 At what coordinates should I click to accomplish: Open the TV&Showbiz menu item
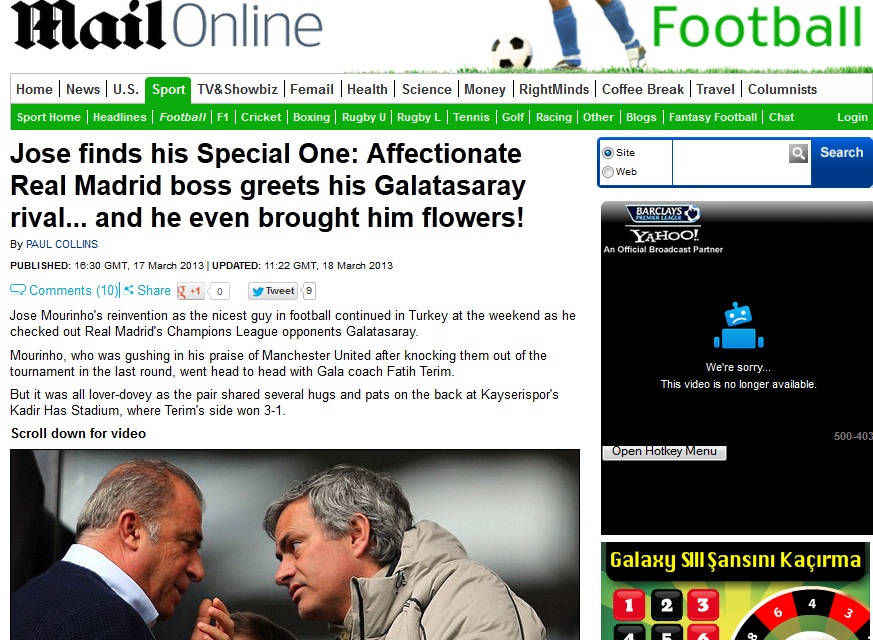tap(237, 90)
